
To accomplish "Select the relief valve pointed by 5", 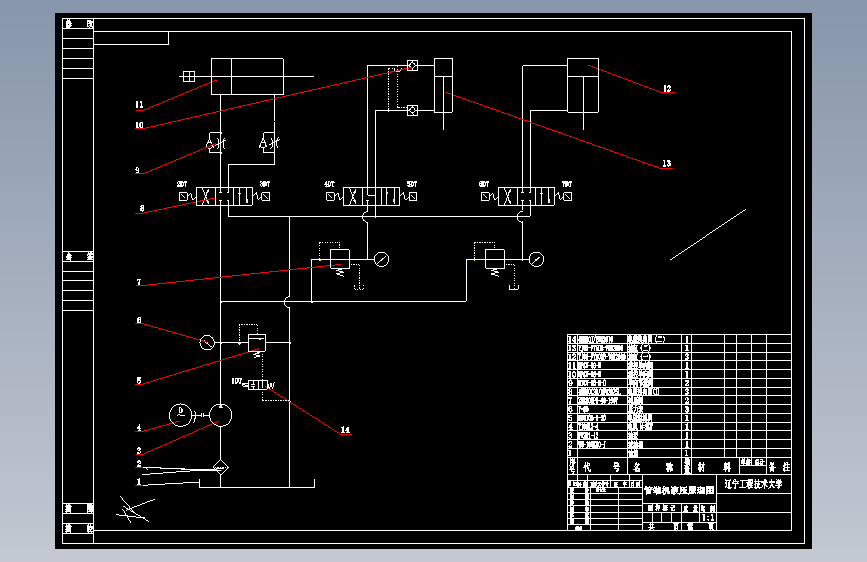I will coord(257,343).
